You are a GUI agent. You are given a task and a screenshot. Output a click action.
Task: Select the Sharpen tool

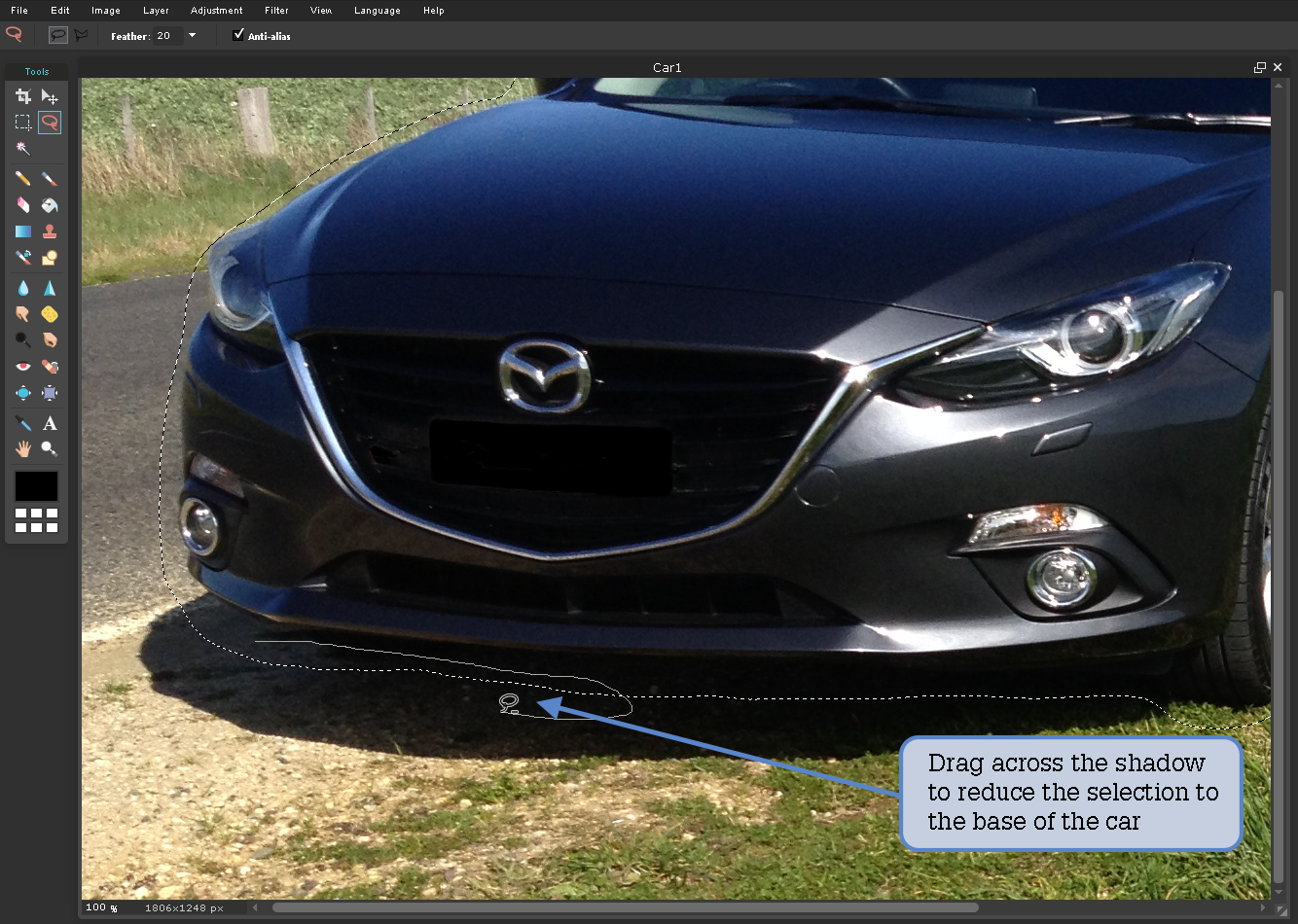50,288
